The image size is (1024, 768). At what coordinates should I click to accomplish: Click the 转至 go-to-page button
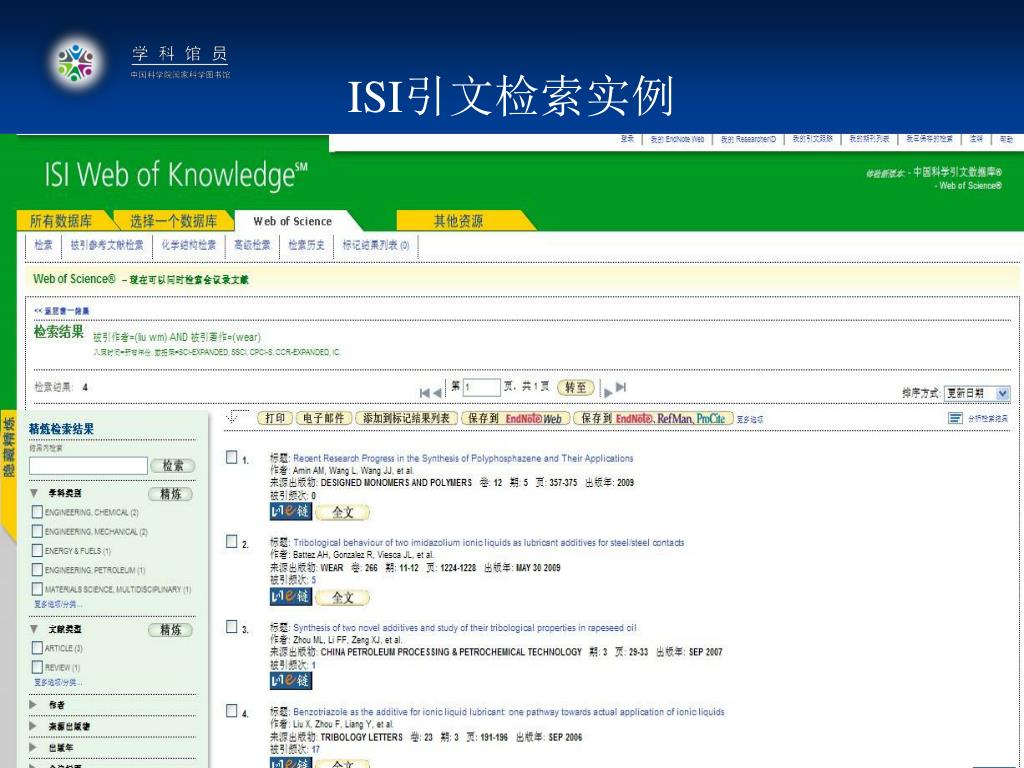576,387
